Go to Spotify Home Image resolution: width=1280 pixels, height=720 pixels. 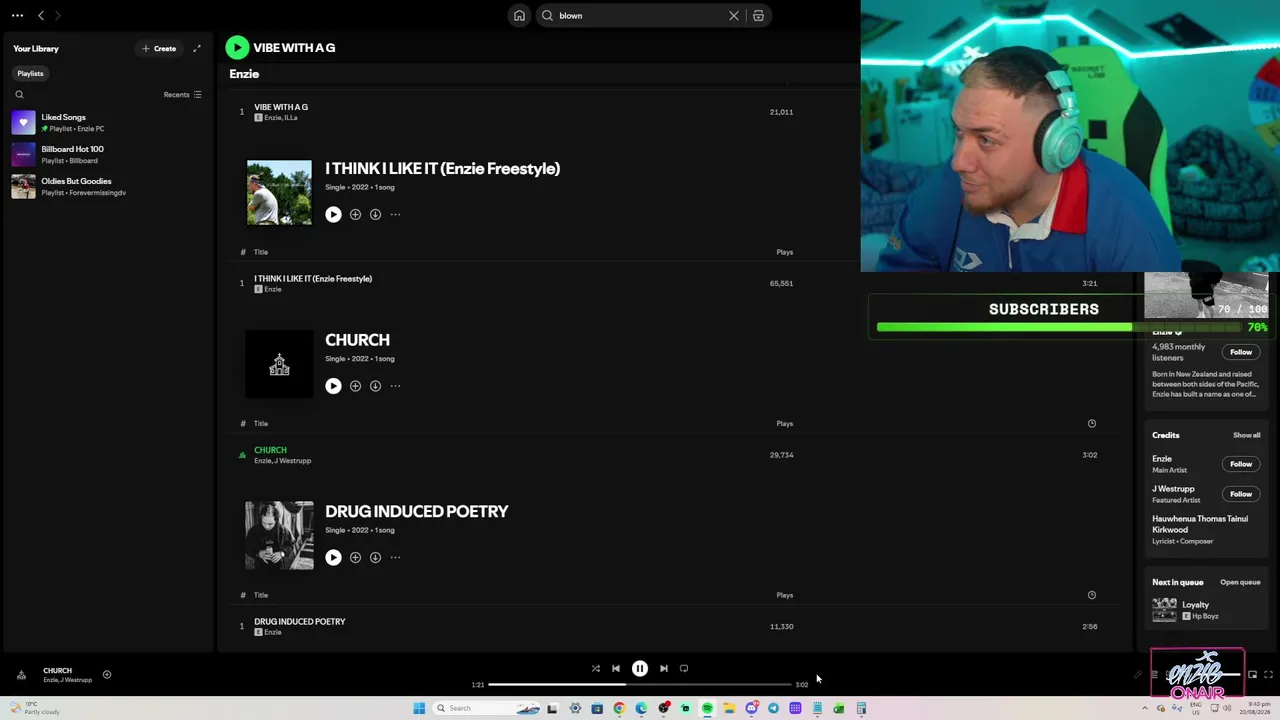coord(519,16)
